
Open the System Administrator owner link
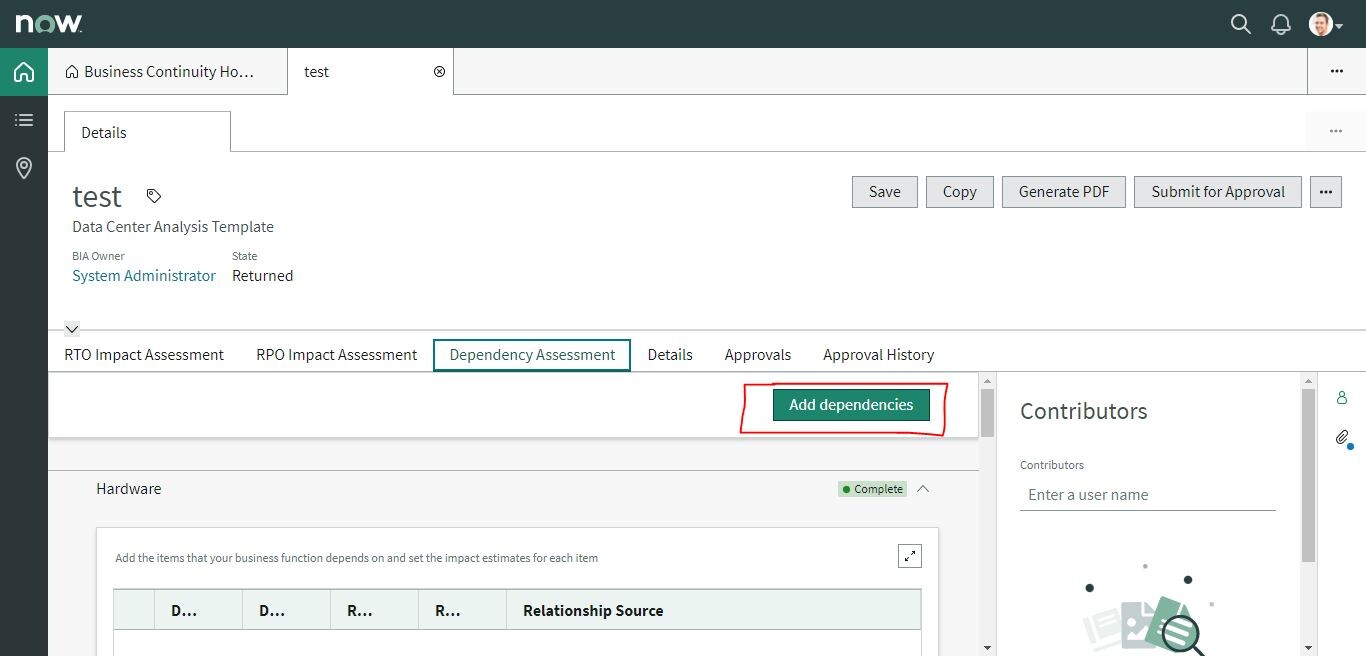click(x=143, y=276)
